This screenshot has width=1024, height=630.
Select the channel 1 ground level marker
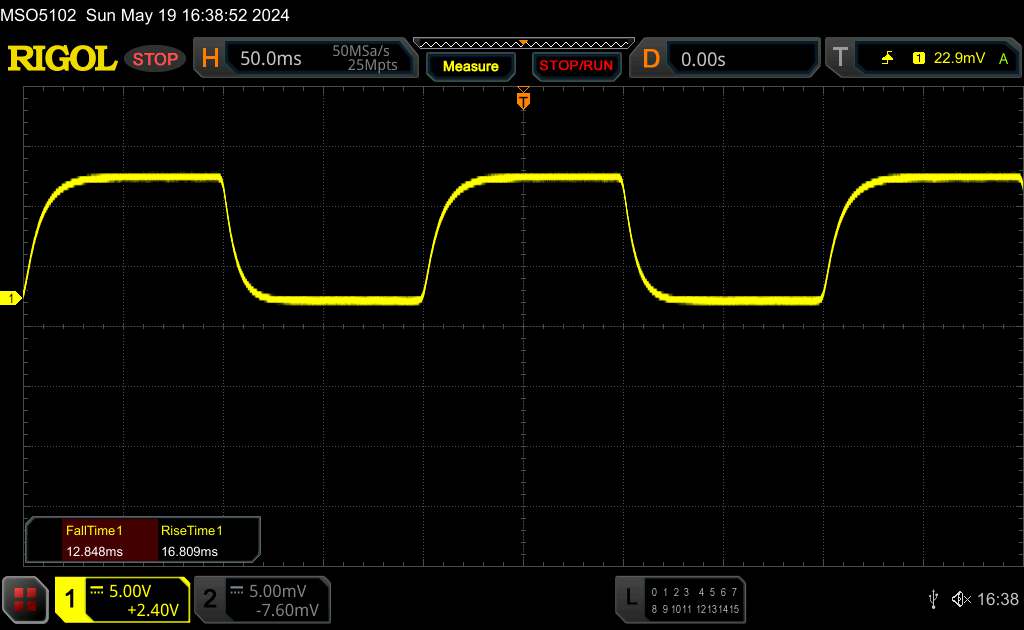[x=12, y=298]
